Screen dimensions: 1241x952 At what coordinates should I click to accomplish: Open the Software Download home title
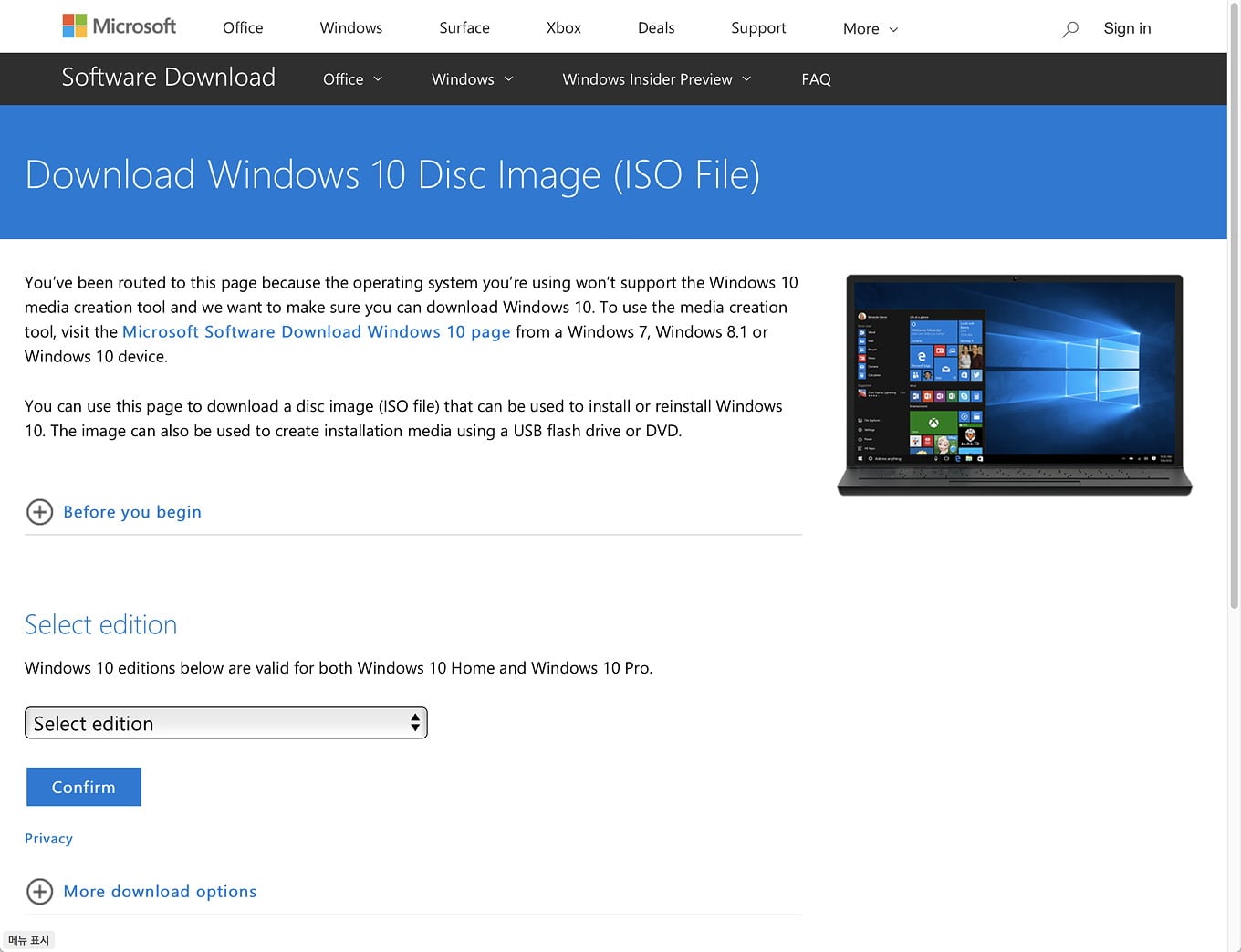click(x=169, y=78)
